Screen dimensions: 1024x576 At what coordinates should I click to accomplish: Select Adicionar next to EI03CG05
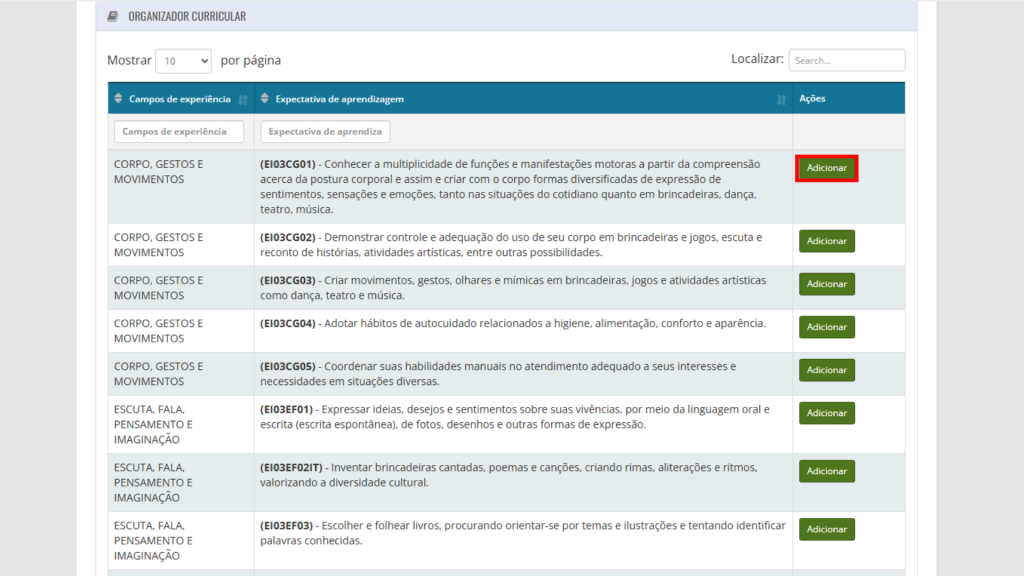826,370
